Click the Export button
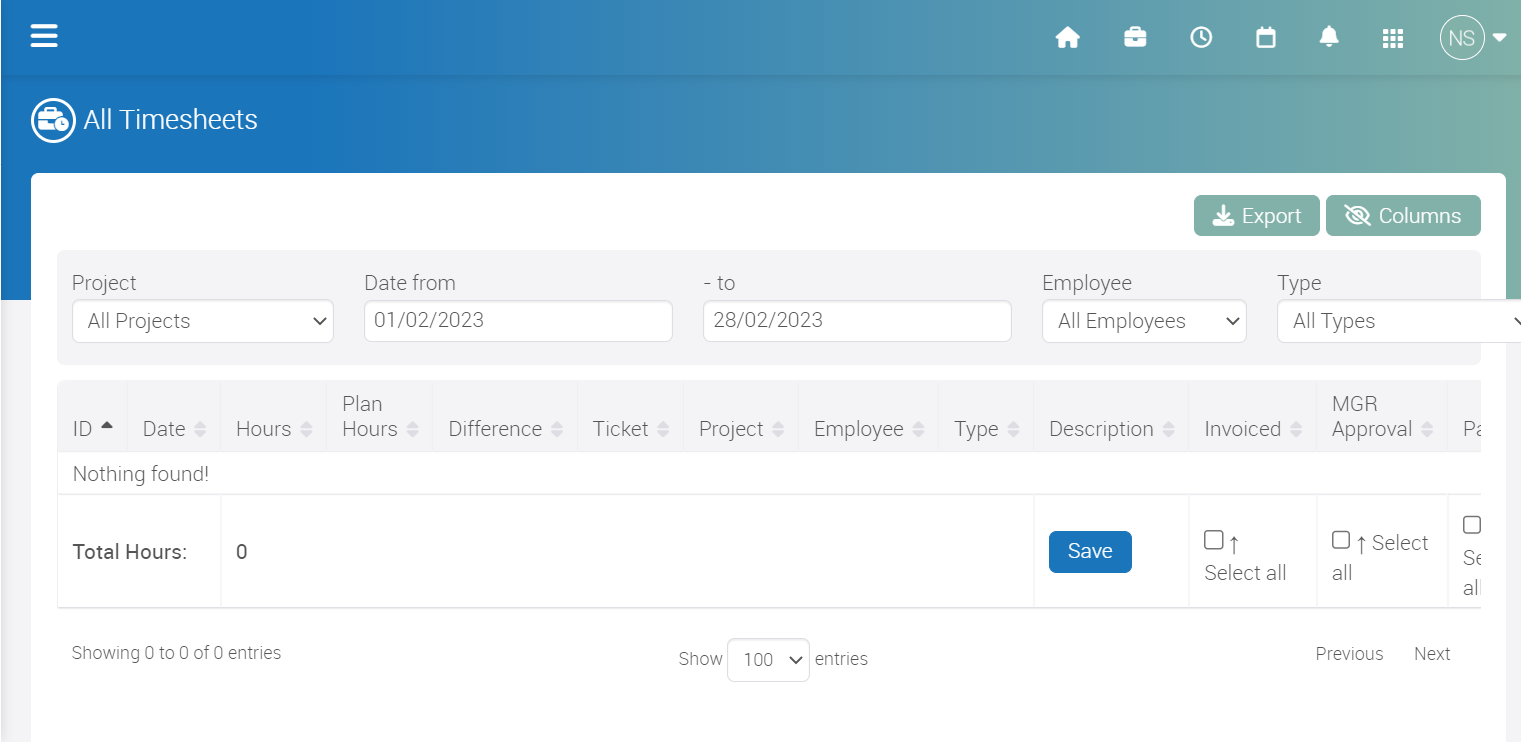 [x=1256, y=215]
